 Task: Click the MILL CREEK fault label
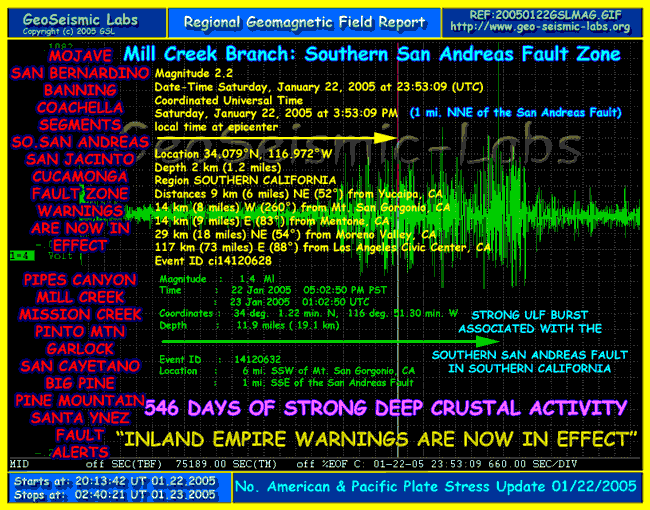tap(80, 297)
